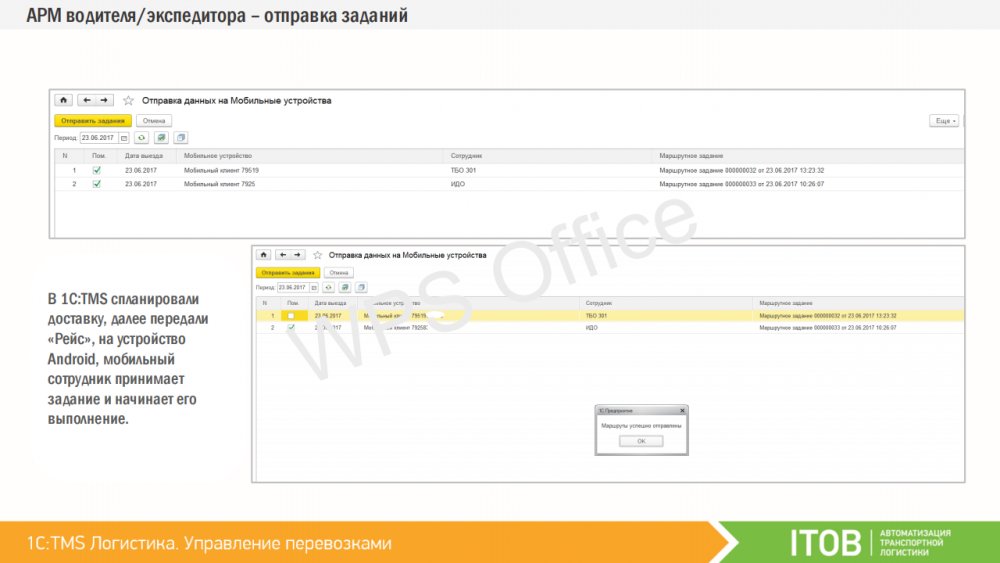This screenshot has height=563, width=1000.
Task: Check the empty box in highlighted lower row 1
Action: (291, 315)
